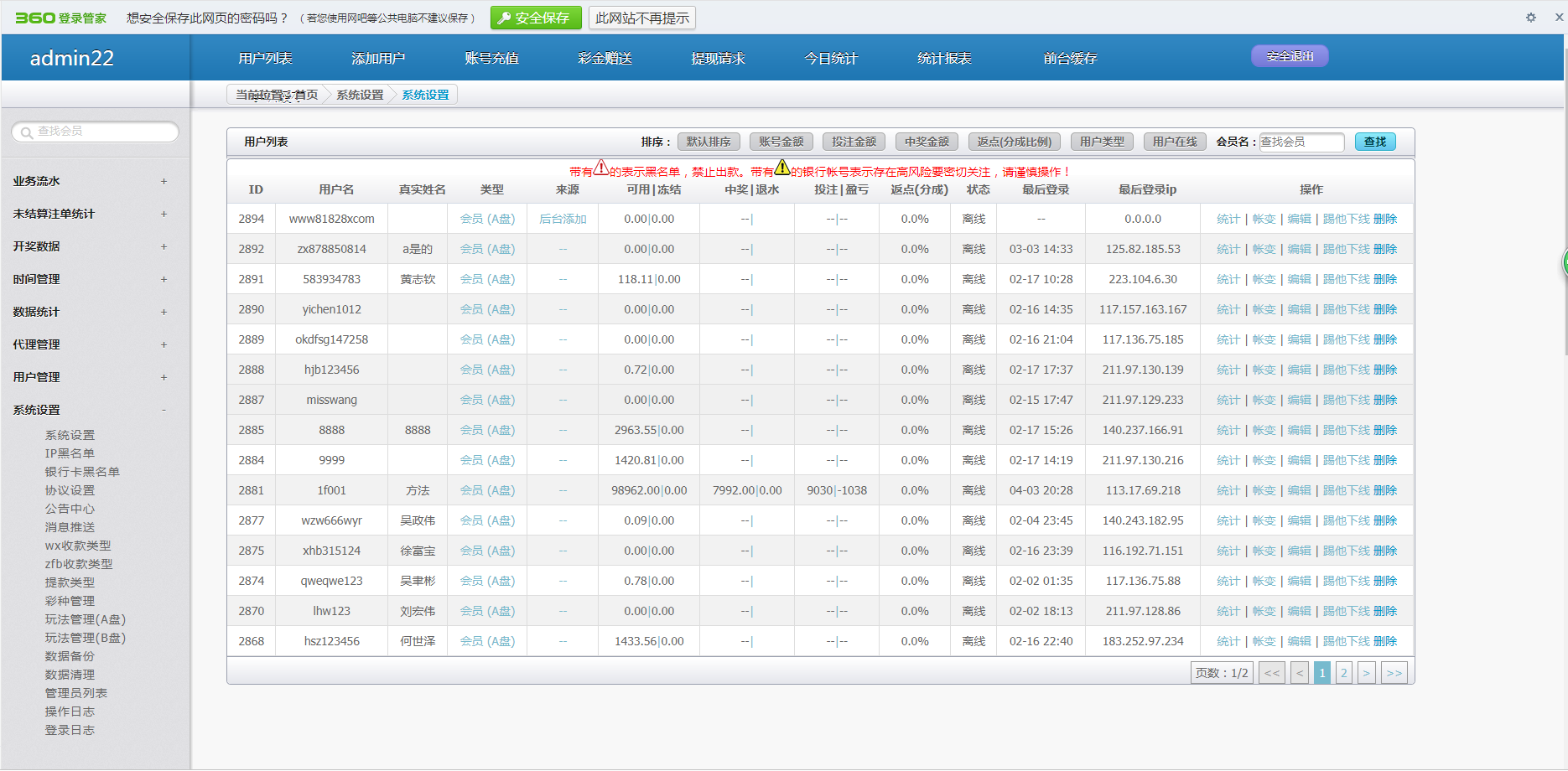Open the 添加用户 navigation tab
The height and width of the screenshot is (771, 1568).
pyautogui.click(x=378, y=58)
